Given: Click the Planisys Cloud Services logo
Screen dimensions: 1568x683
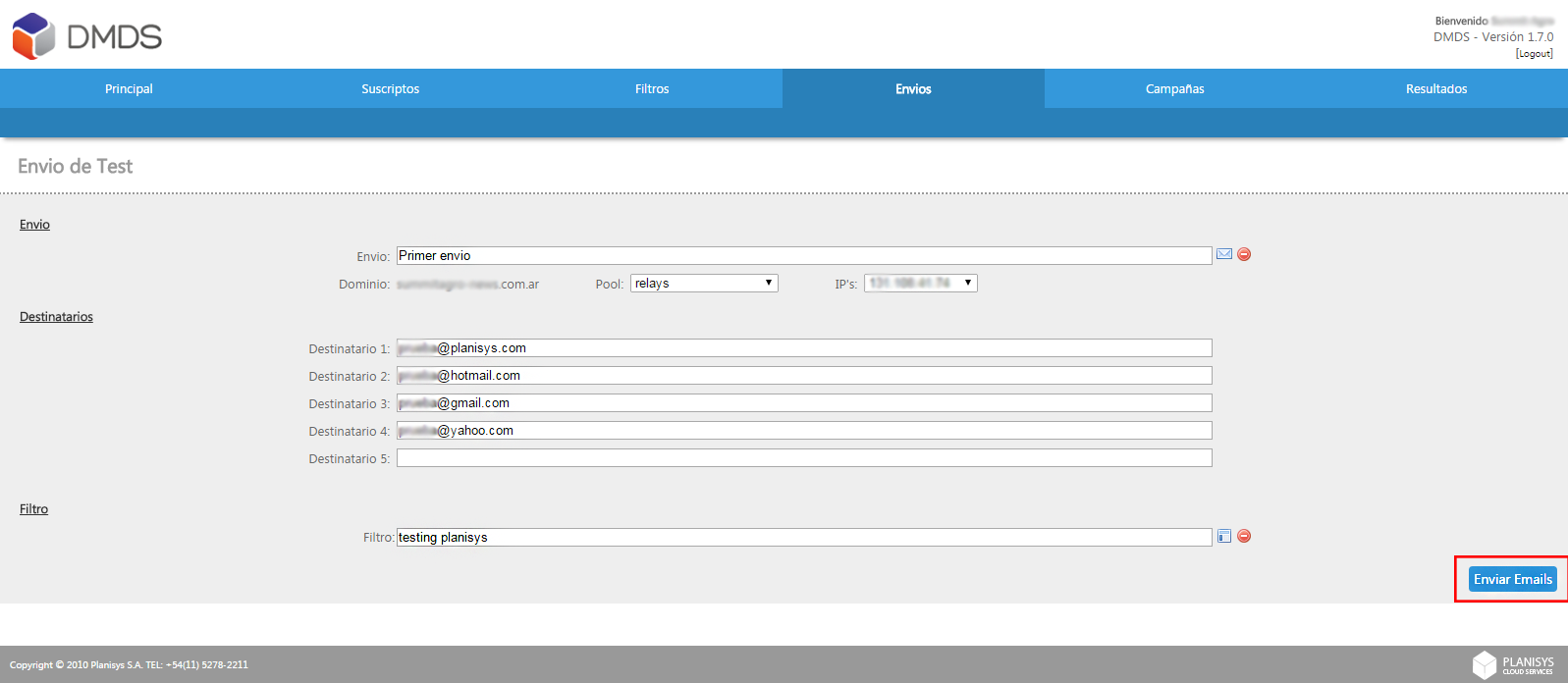Looking at the screenshot, I should click(x=1513, y=664).
